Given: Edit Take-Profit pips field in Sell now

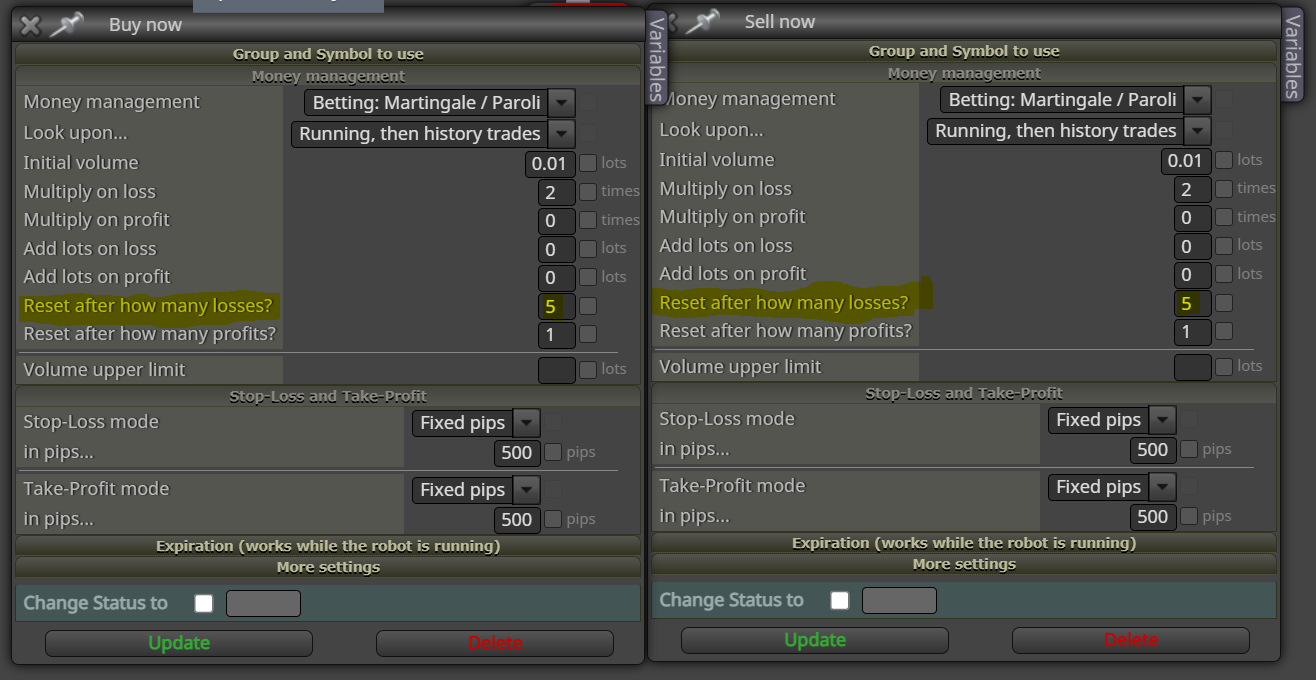Looking at the screenshot, I should (1153, 517).
